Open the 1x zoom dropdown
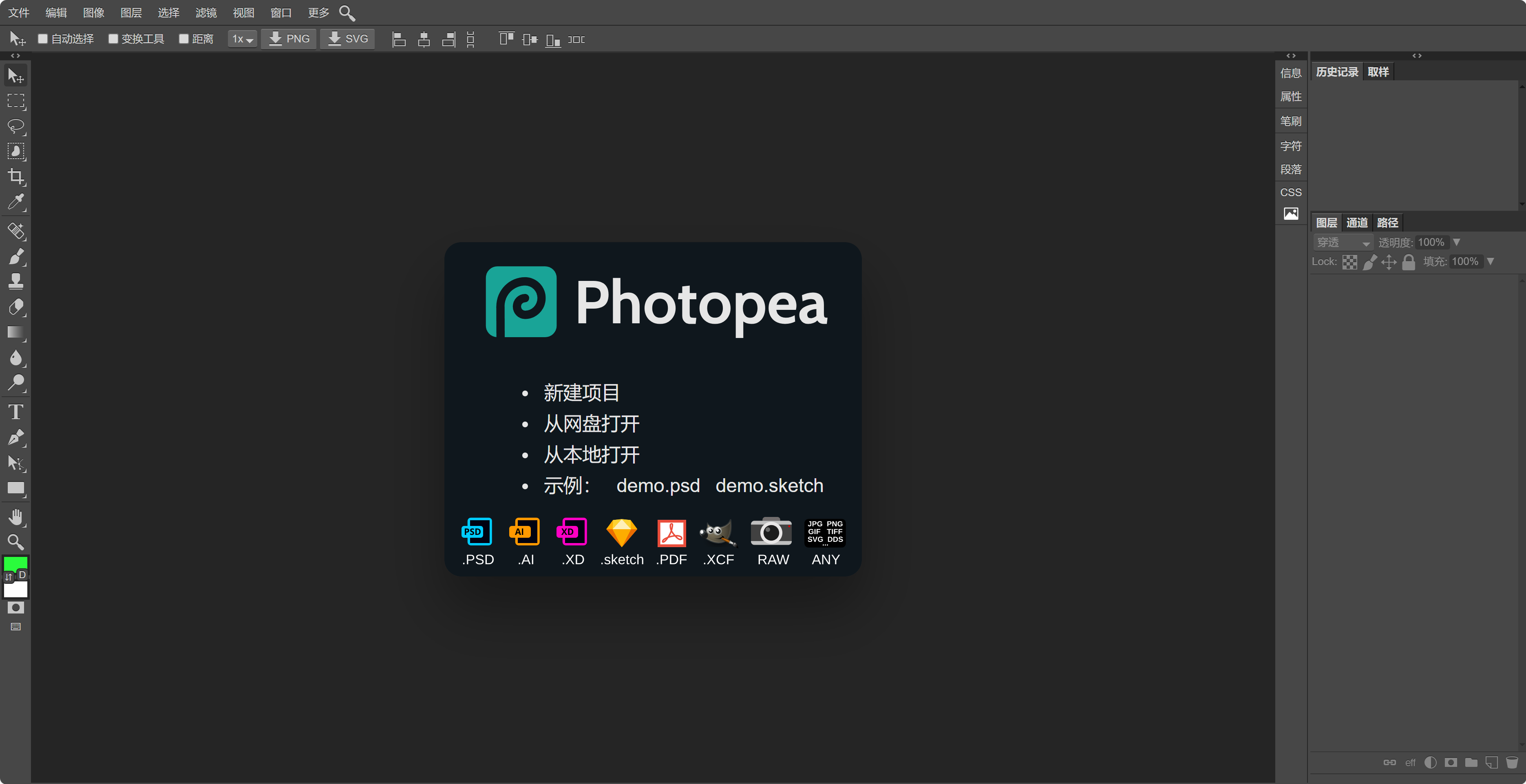Screen dimensions: 1526x784 (x=242, y=38)
